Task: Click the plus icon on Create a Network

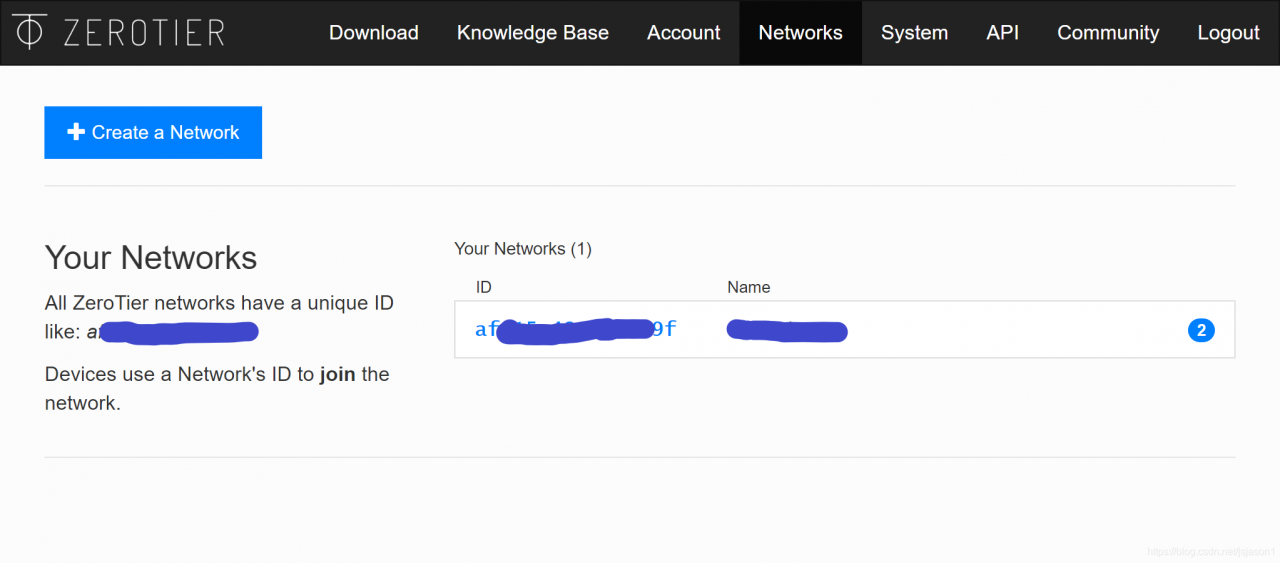Action: (x=75, y=132)
